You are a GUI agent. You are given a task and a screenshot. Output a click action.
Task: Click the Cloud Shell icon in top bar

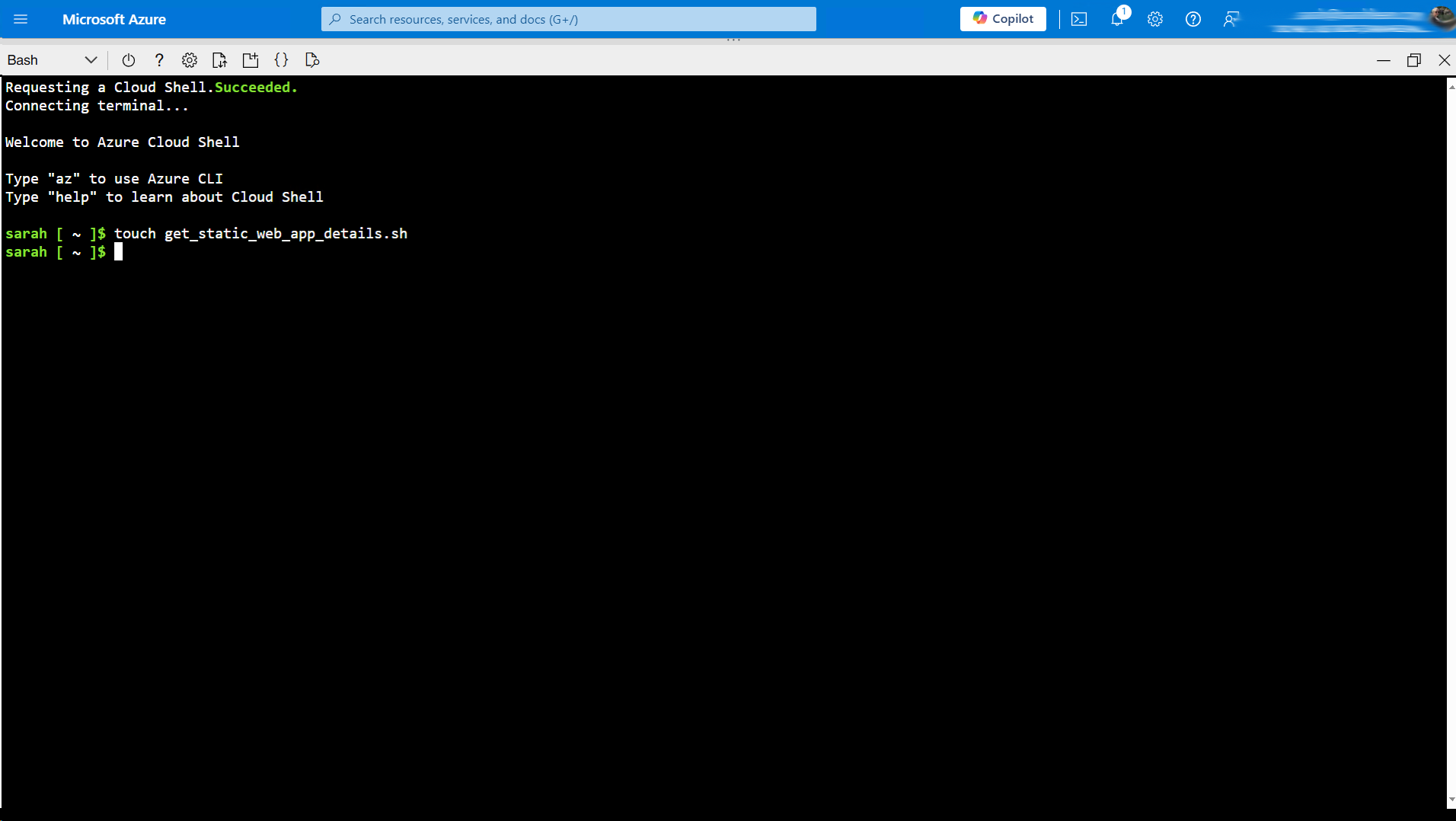tap(1078, 19)
